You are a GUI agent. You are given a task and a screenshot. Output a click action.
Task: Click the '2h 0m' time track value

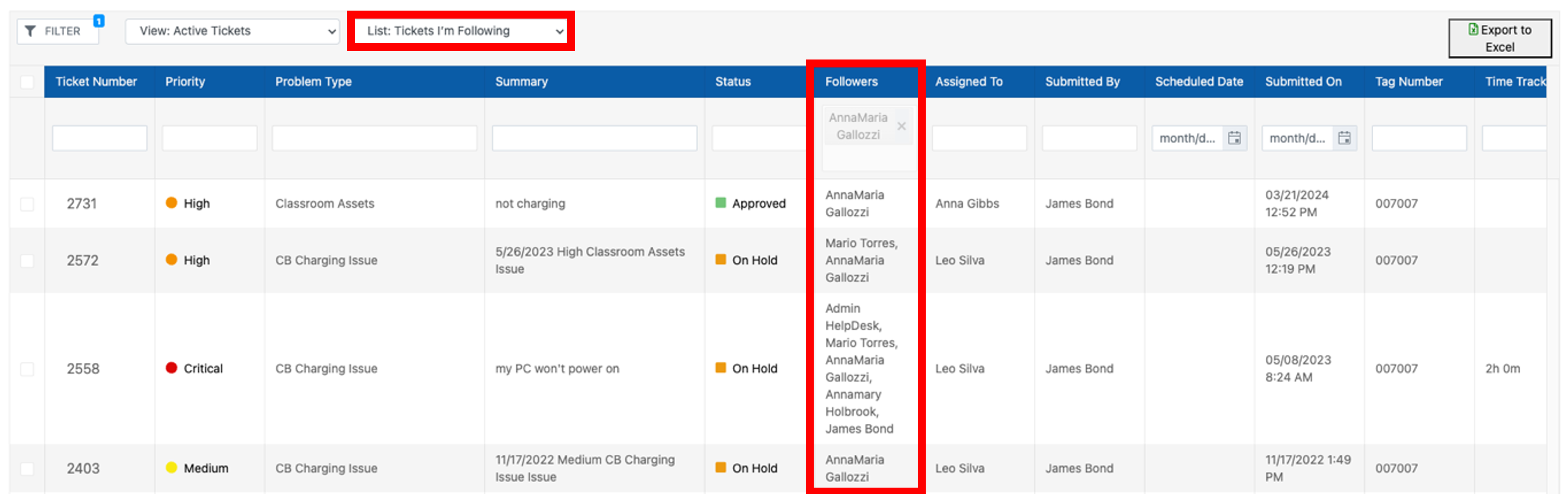point(1503,369)
